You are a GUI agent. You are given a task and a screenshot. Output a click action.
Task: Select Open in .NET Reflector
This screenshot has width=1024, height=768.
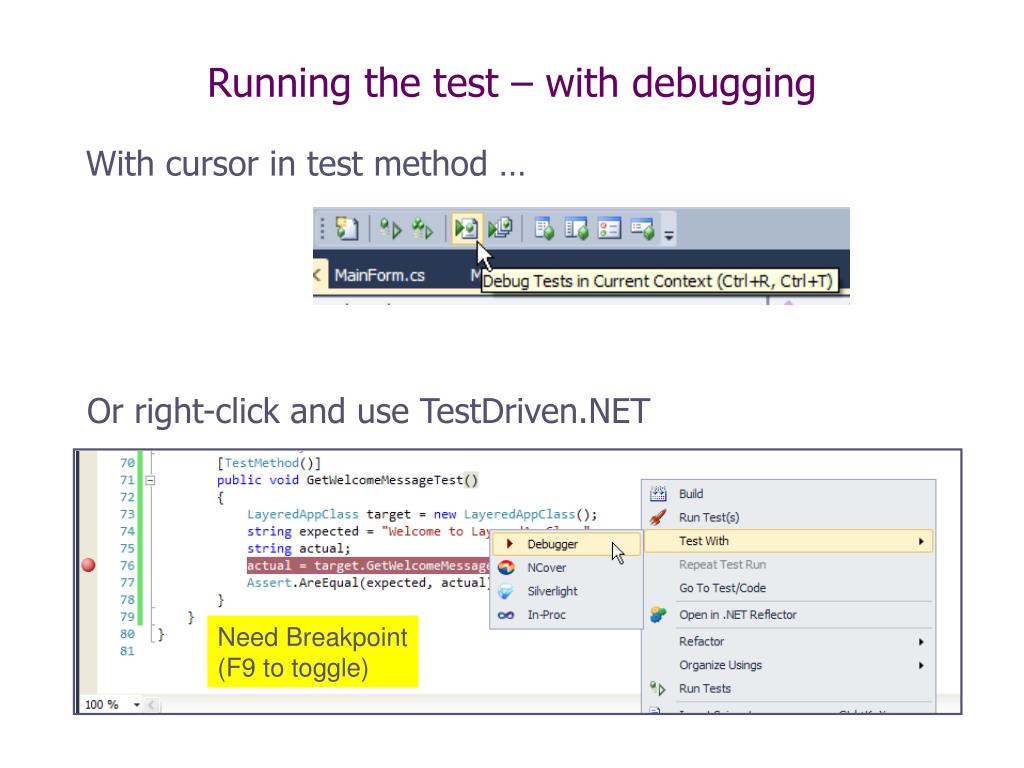point(790,615)
